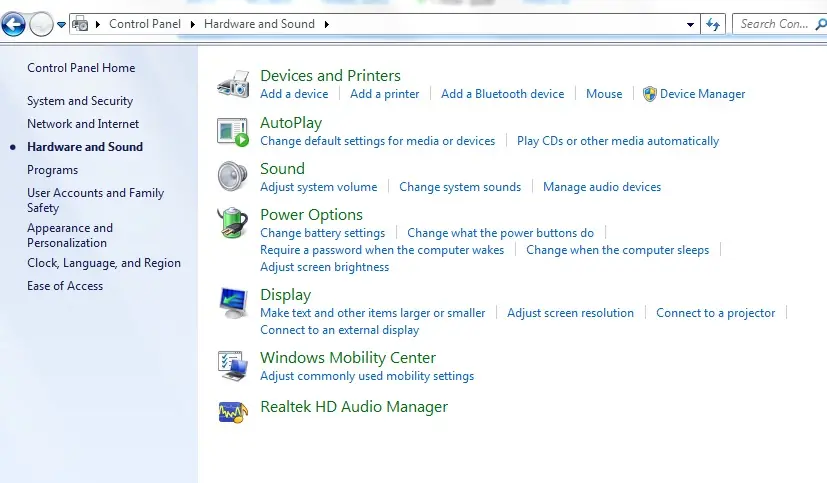Open the Power Options heading

point(311,215)
